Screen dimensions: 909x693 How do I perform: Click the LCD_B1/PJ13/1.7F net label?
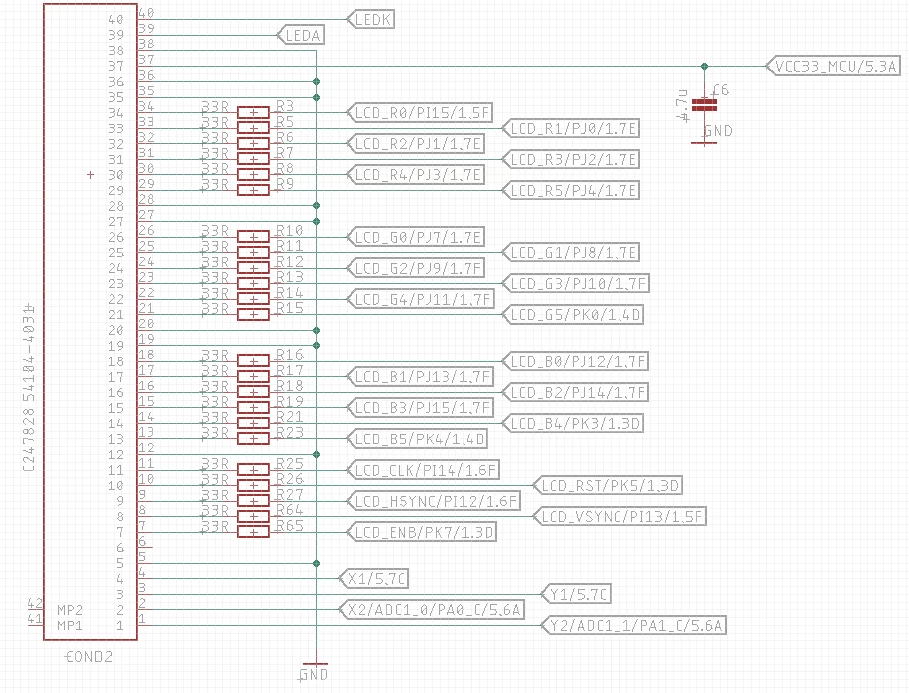click(420, 377)
